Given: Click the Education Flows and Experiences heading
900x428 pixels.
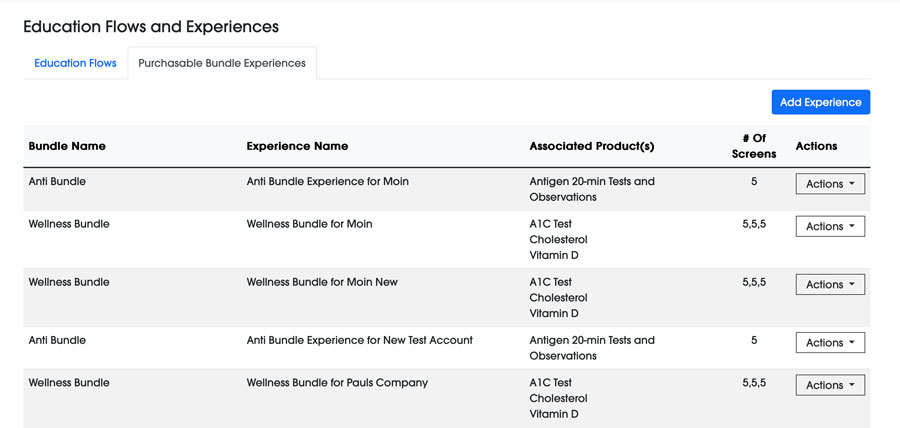Looking at the screenshot, I should coord(151,27).
